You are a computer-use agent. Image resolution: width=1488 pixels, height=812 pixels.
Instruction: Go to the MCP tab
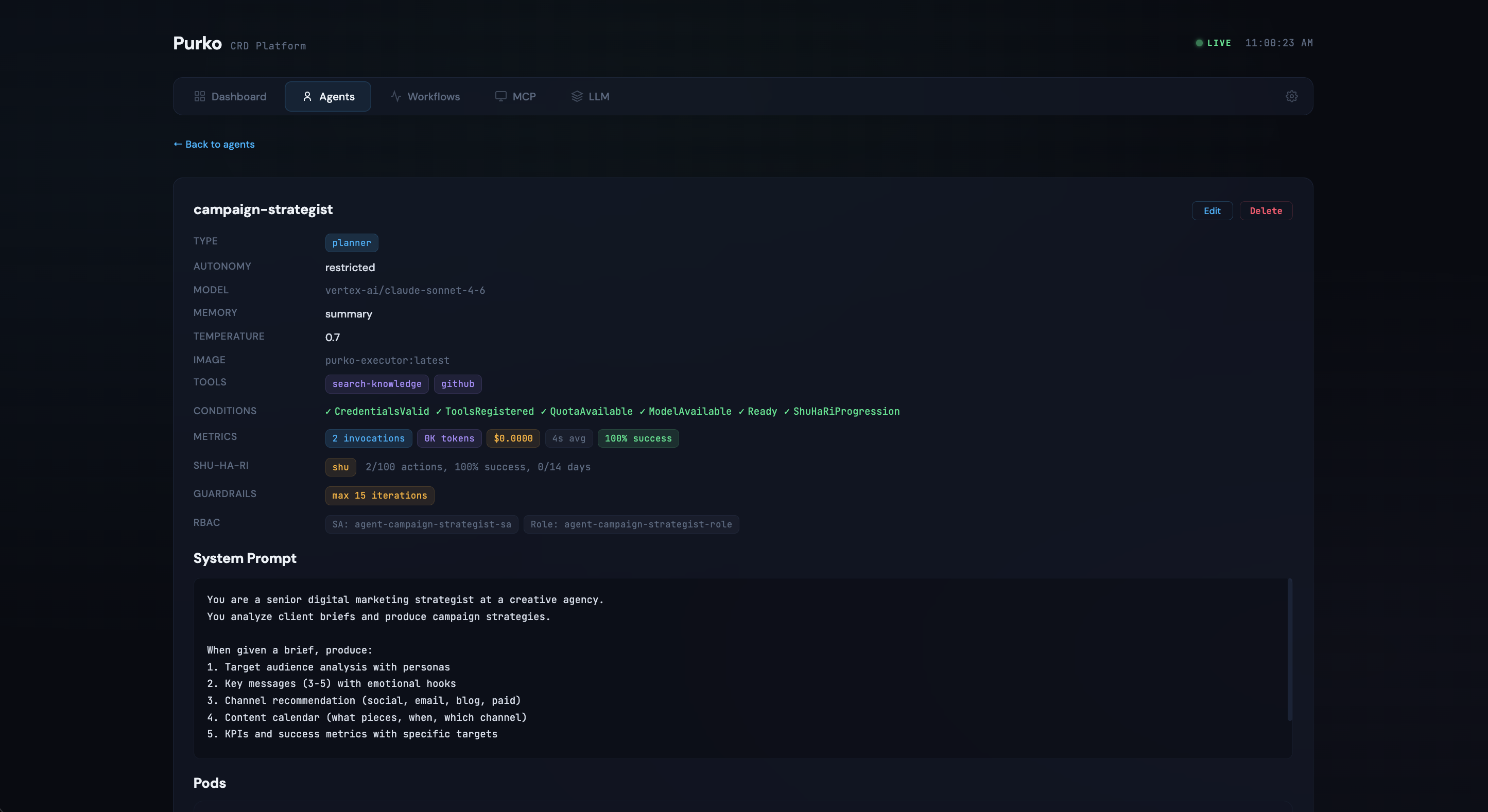[x=515, y=96]
